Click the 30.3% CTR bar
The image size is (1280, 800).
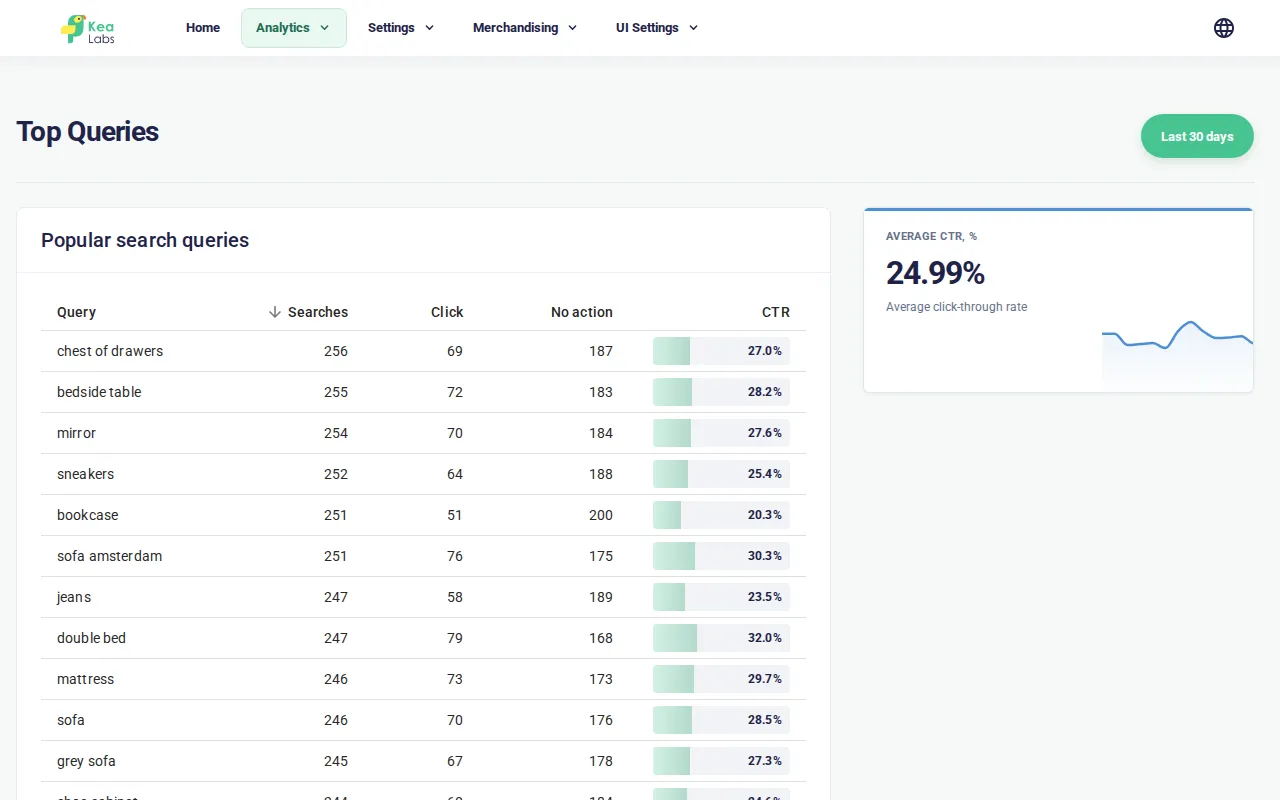click(x=721, y=556)
